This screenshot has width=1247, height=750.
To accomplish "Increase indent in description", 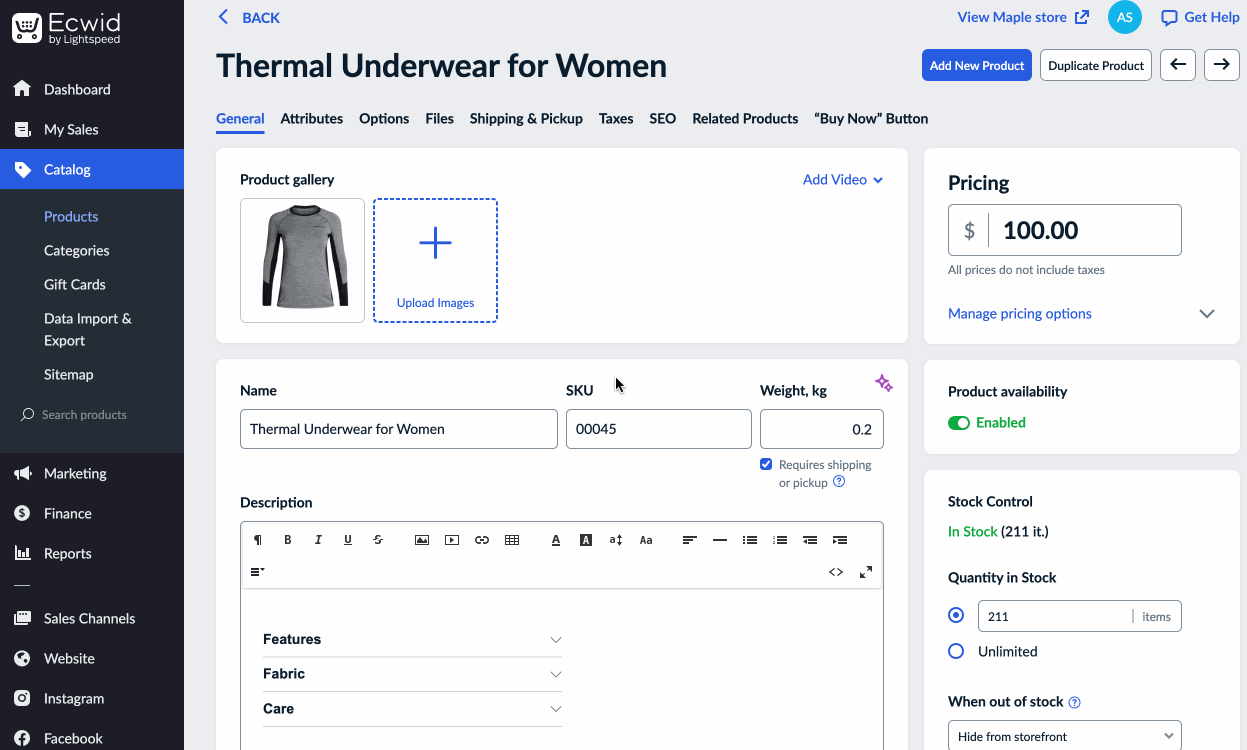I will click(x=840, y=540).
